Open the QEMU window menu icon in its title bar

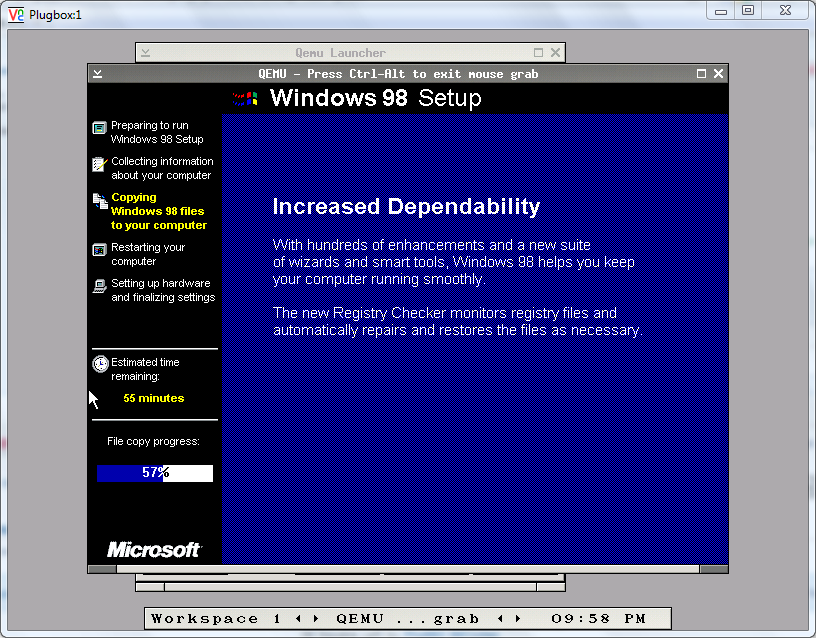click(97, 74)
